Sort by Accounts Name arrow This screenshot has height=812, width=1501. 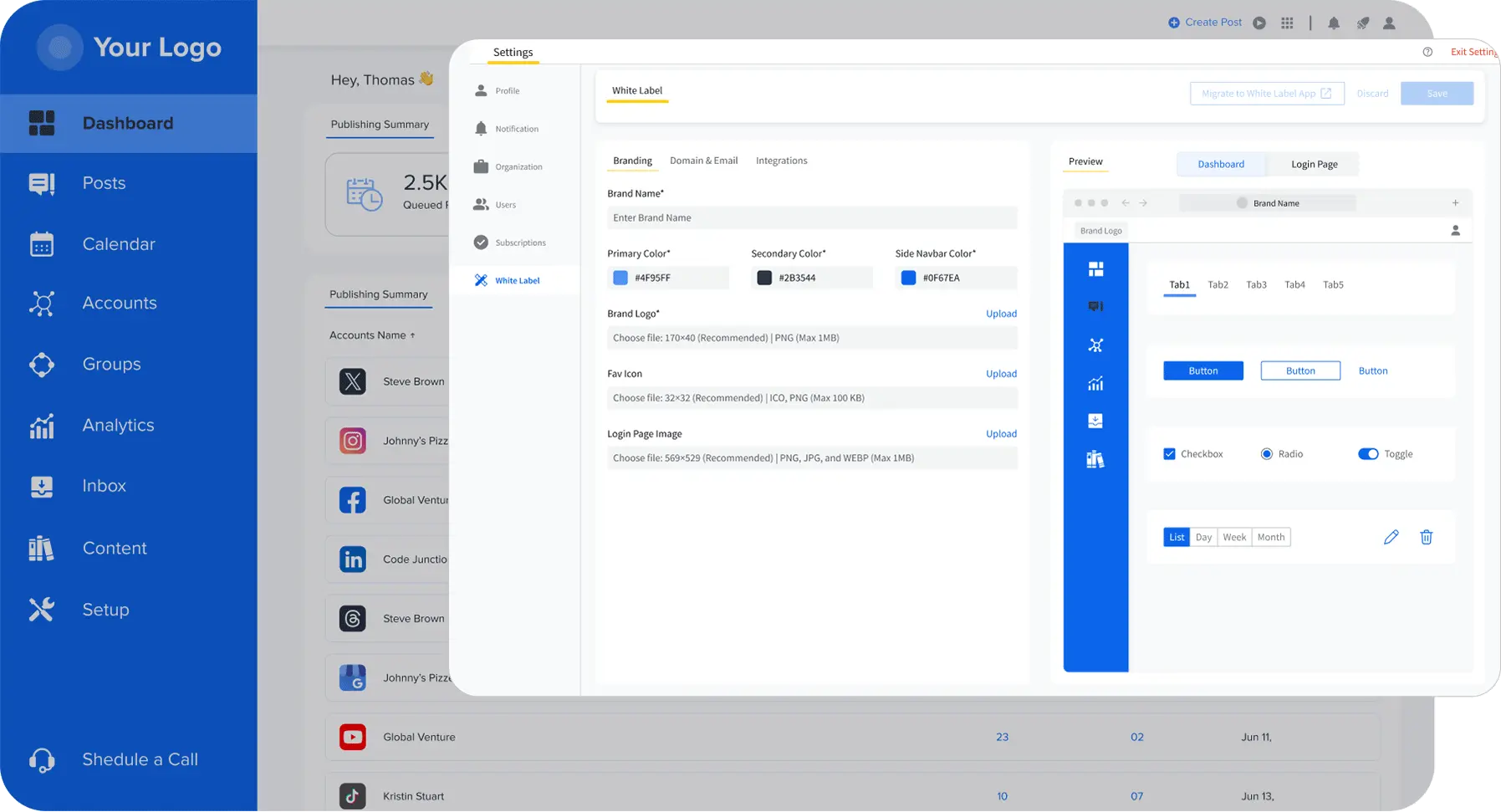click(x=412, y=335)
